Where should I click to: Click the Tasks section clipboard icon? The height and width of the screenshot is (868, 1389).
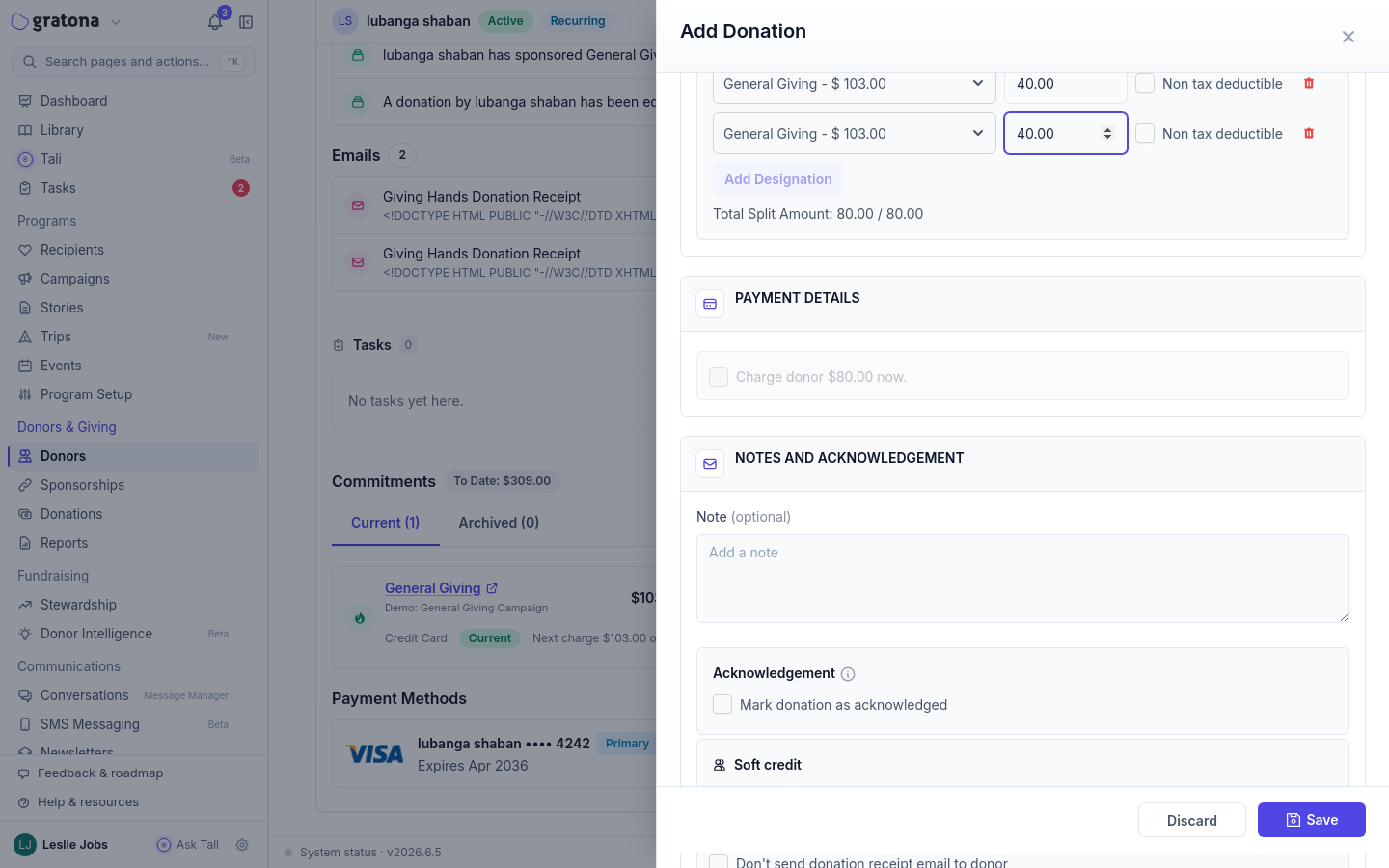pyautogui.click(x=339, y=345)
